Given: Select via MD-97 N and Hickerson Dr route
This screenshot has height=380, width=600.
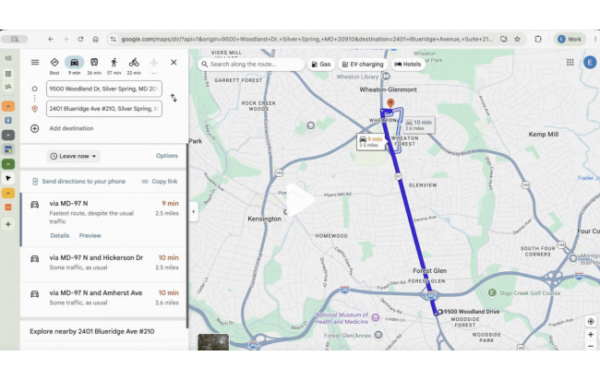Looking at the screenshot, I should tap(103, 263).
